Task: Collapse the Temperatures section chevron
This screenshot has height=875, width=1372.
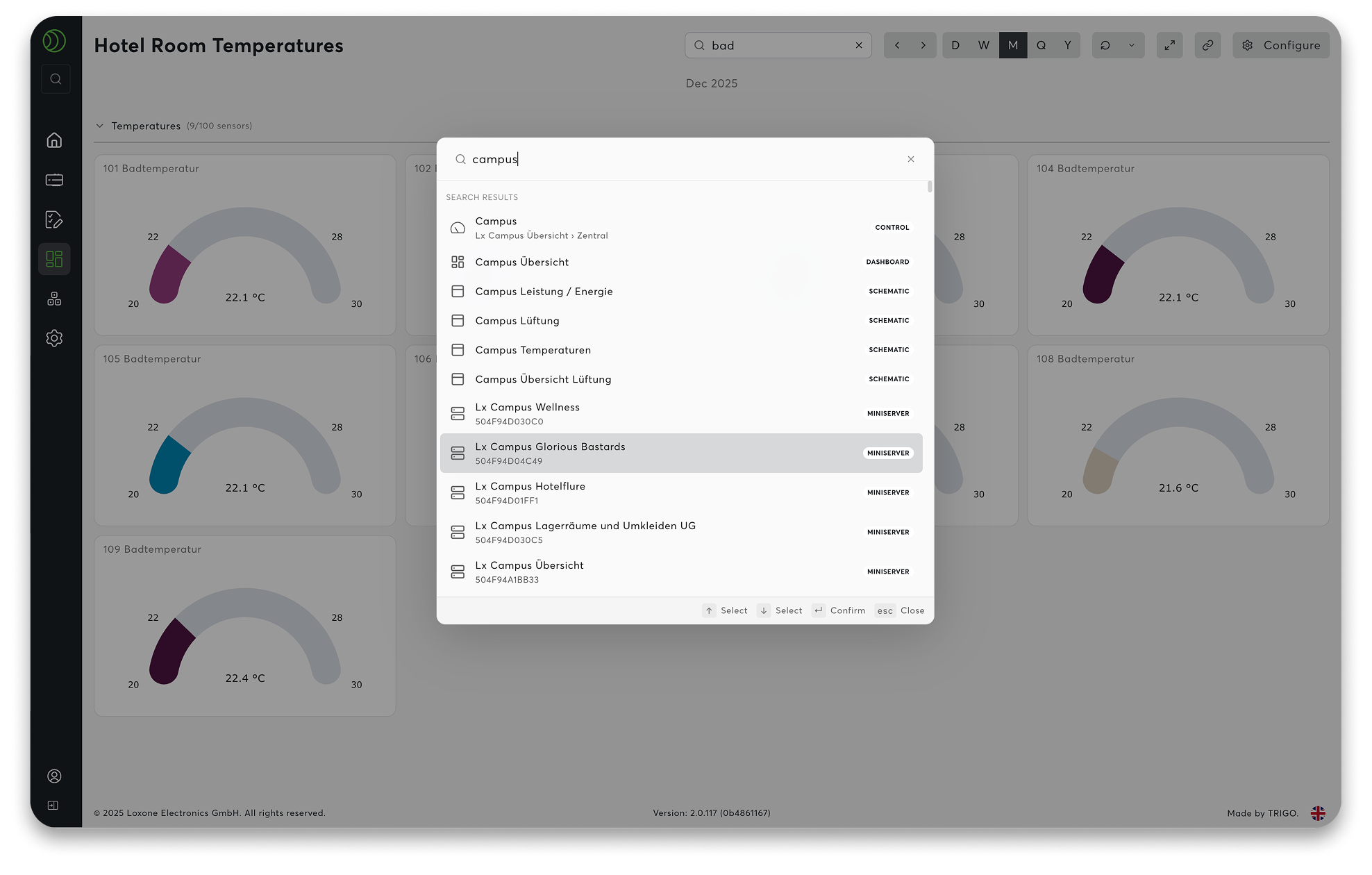Action: (99, 126)
